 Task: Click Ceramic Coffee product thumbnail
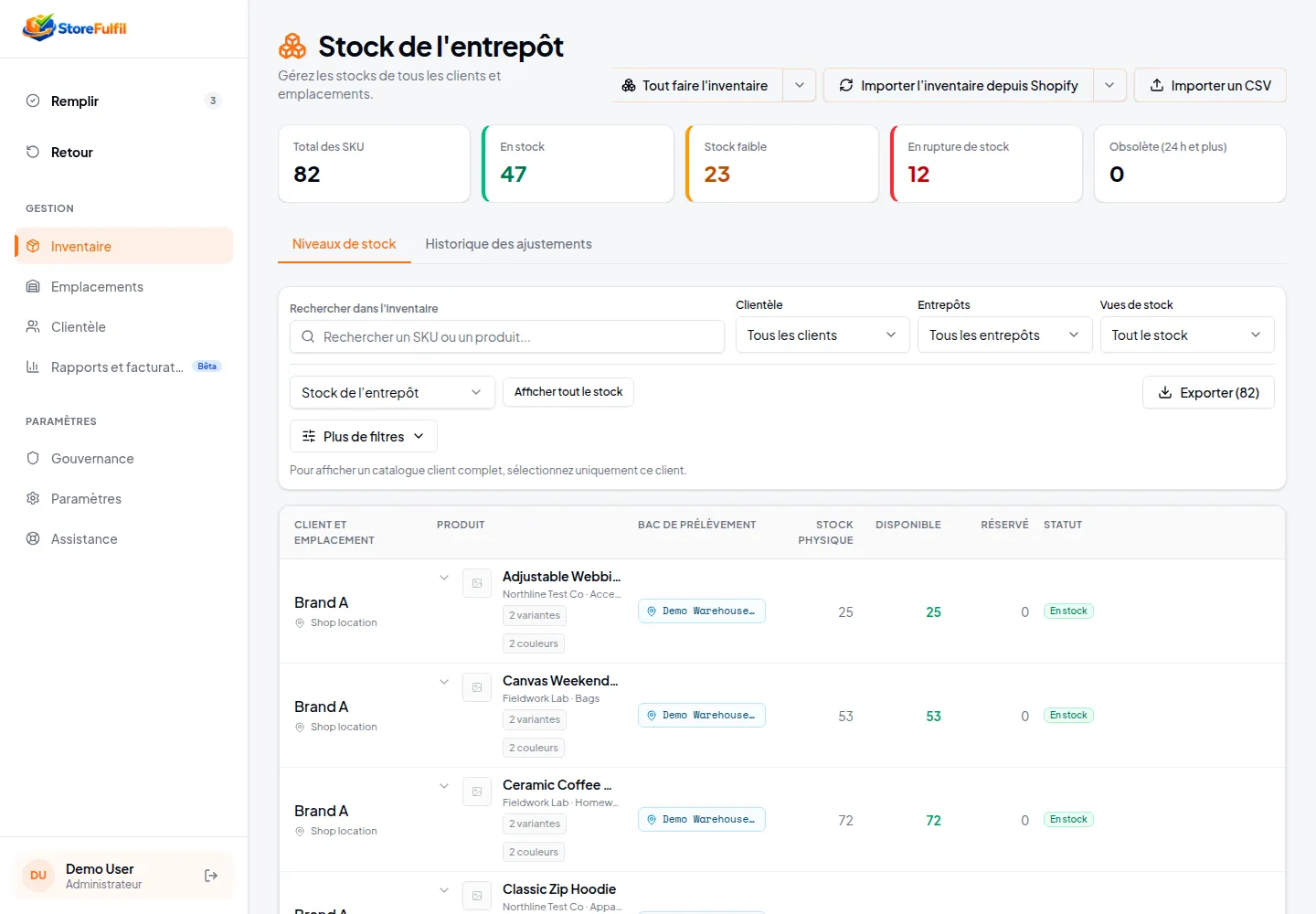pos(477,792)
